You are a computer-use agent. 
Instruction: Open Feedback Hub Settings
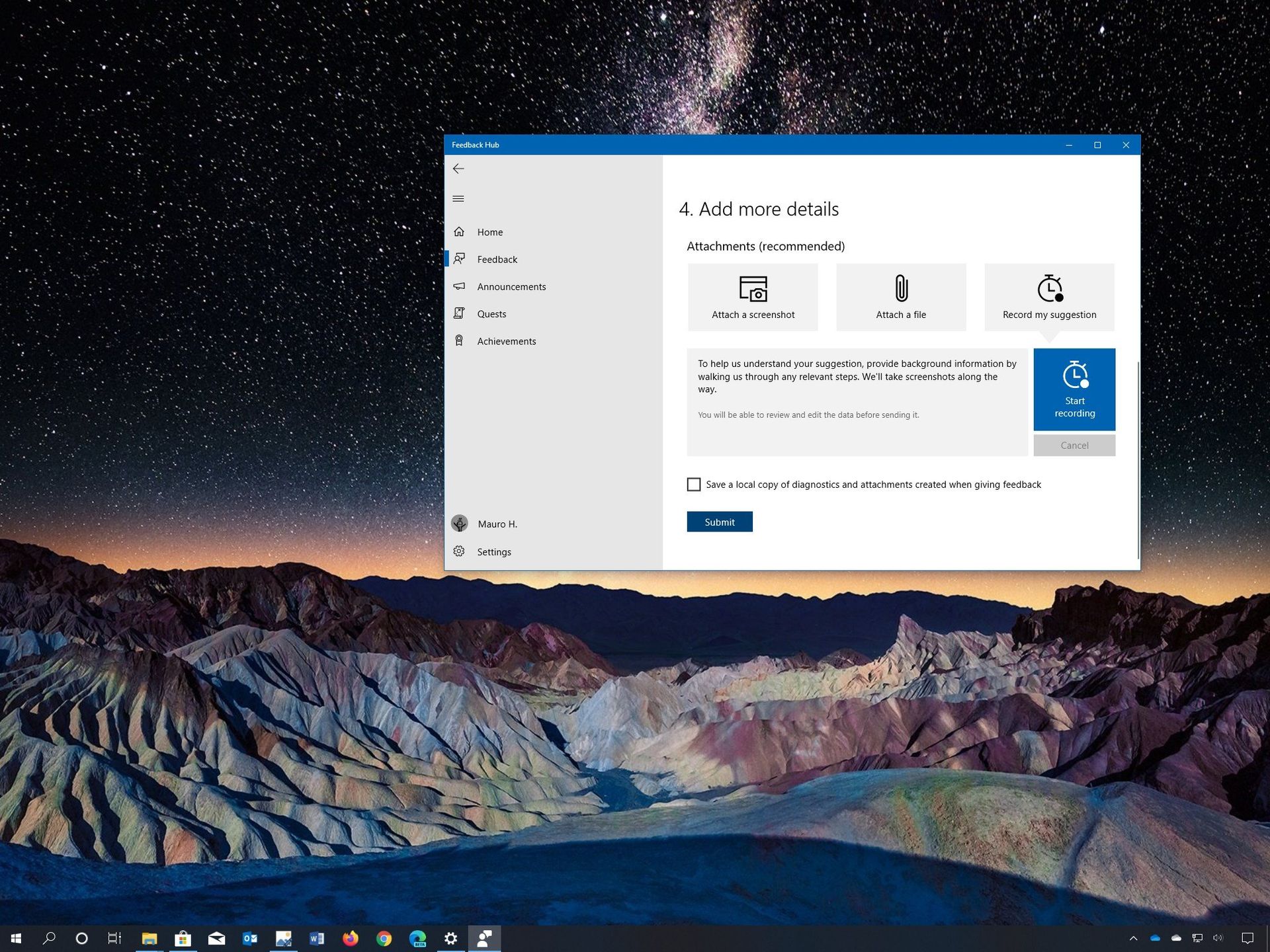(494, 551)
